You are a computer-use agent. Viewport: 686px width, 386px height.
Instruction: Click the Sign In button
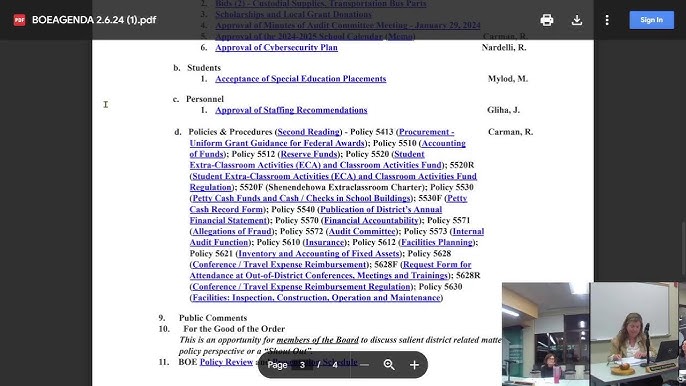[x=651, y=20]
